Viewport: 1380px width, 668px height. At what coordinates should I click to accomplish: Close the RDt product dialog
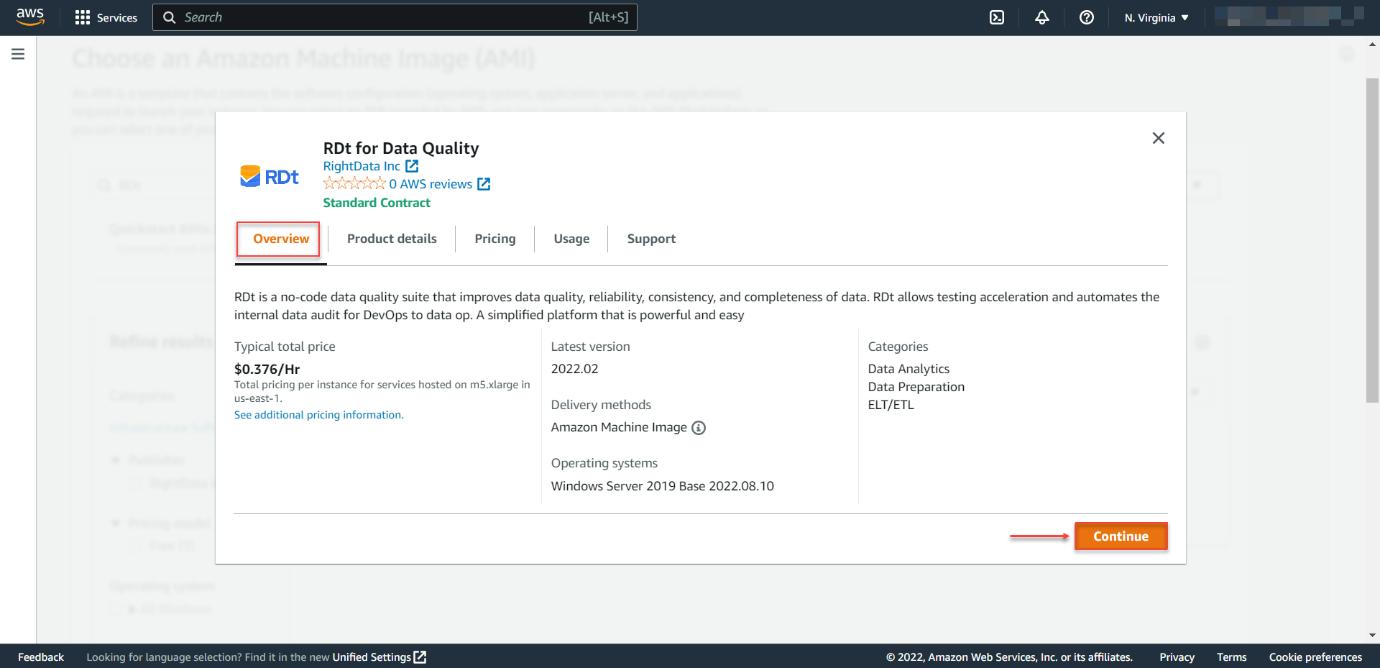(1158, 138)
